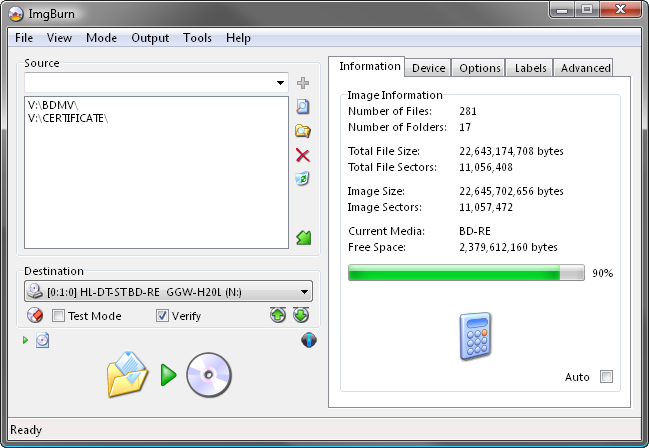Click the Browse for a file icon
This screenshot has width=649, height=448.
(303, 107)
